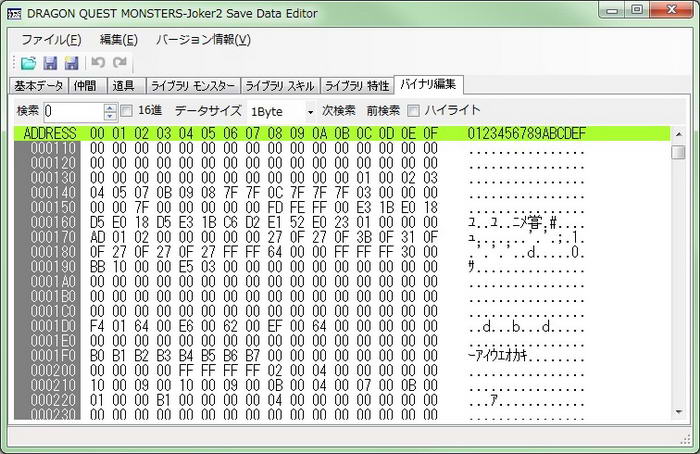Open the バージョン情報(V) menu

(203, 40)
